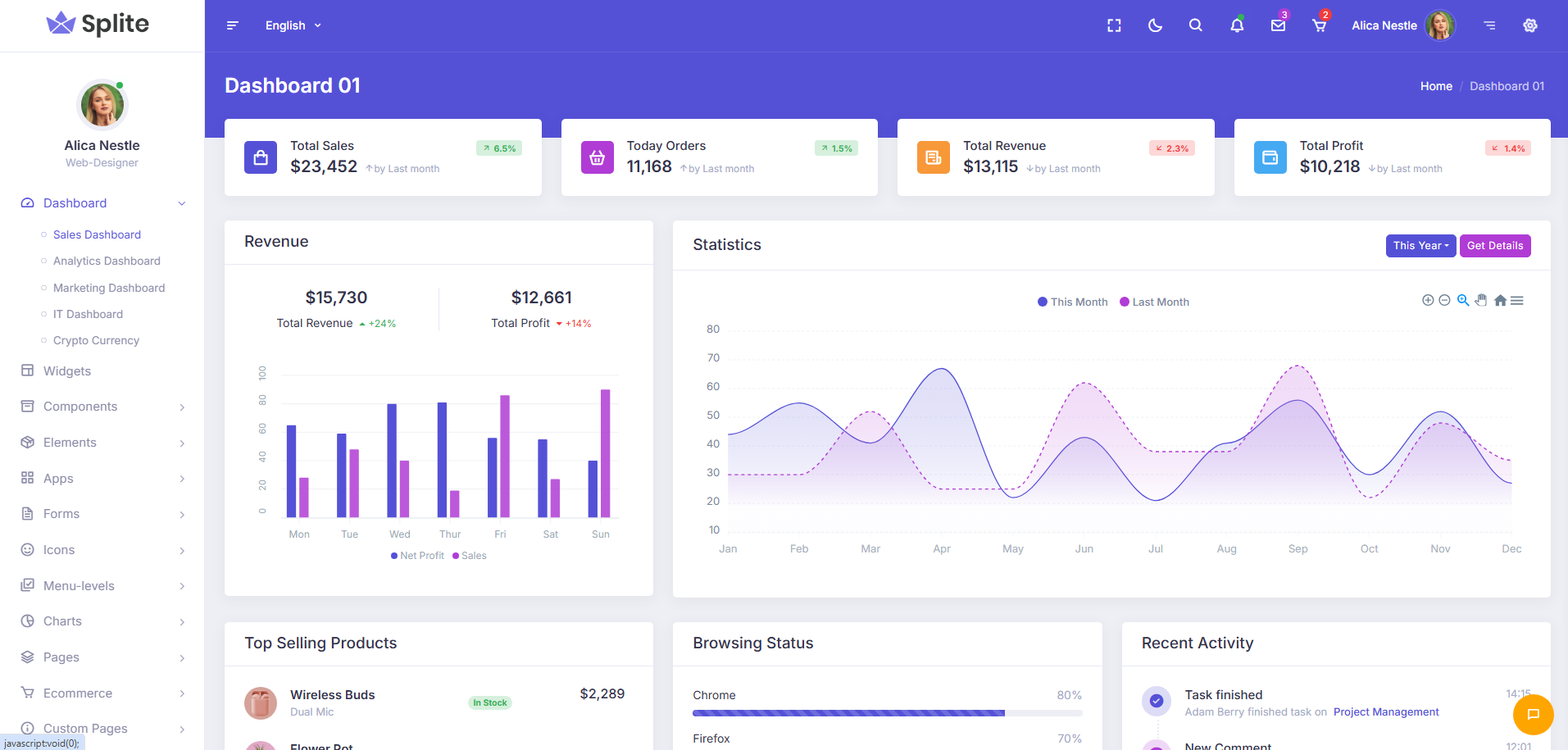The width and height of the screenshot is (1568, 750).
Task: Toggle Net Profit legend series
Action: point(417,556)
